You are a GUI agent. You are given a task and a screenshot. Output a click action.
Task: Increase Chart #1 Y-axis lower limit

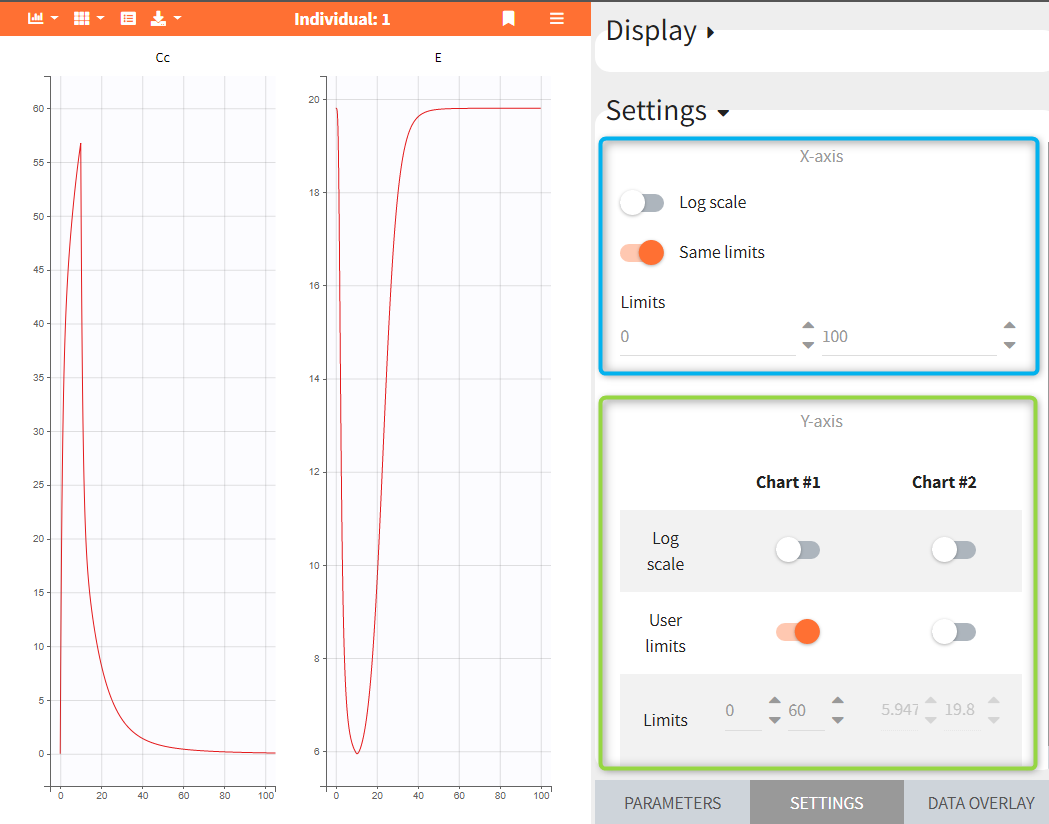pos(774,701)
